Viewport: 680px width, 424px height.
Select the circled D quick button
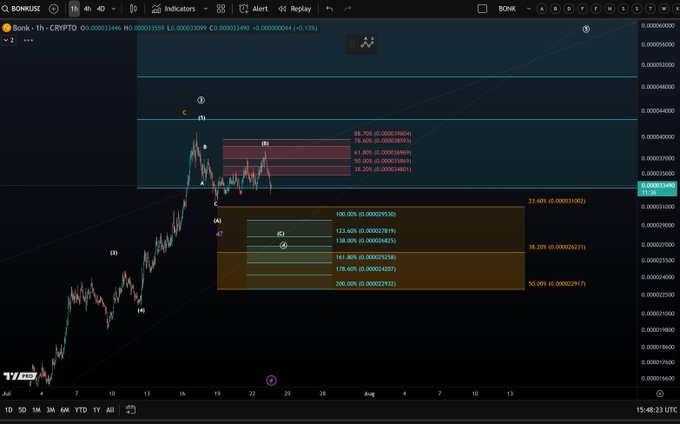pos(569,9)
